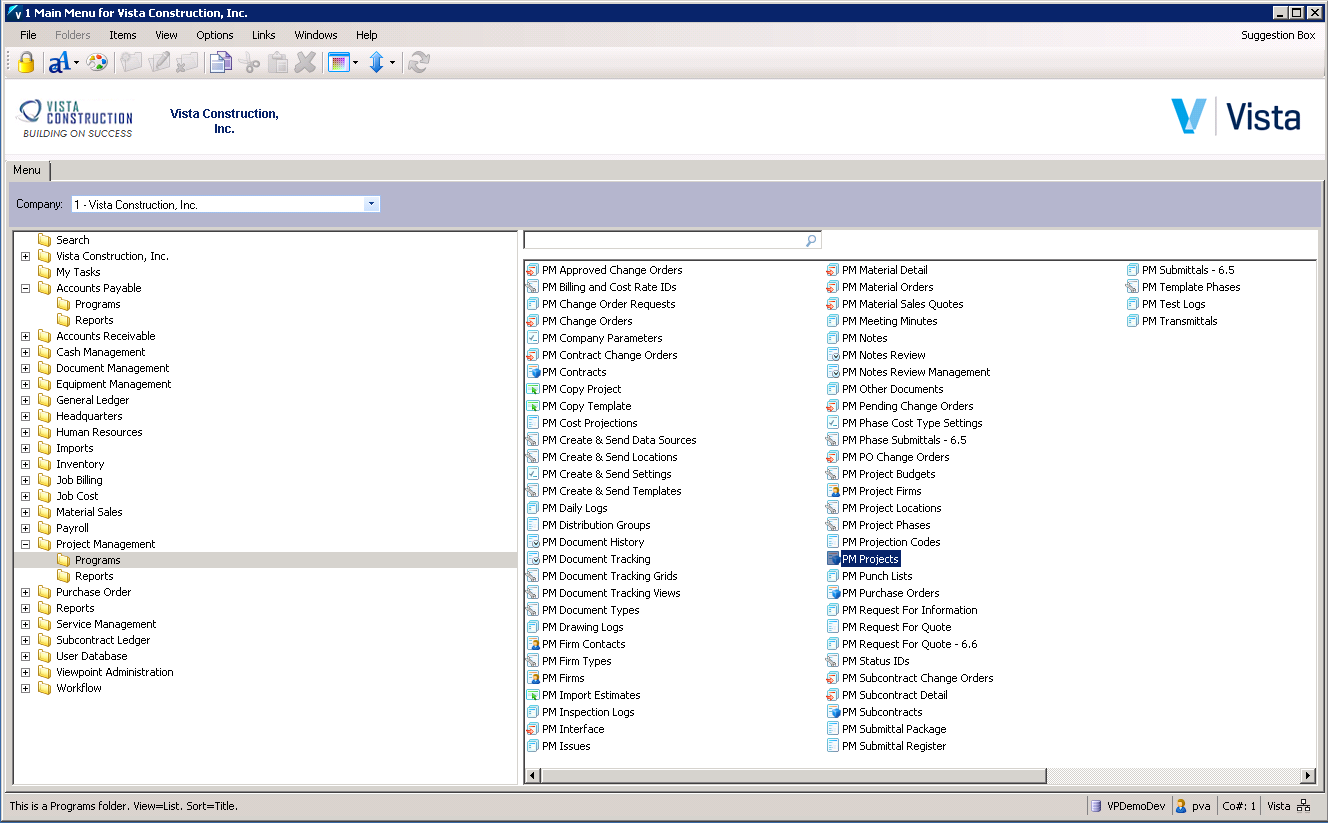
Task: Click the edit folder pencil toolbar icon
Action: tap(159, 62)
